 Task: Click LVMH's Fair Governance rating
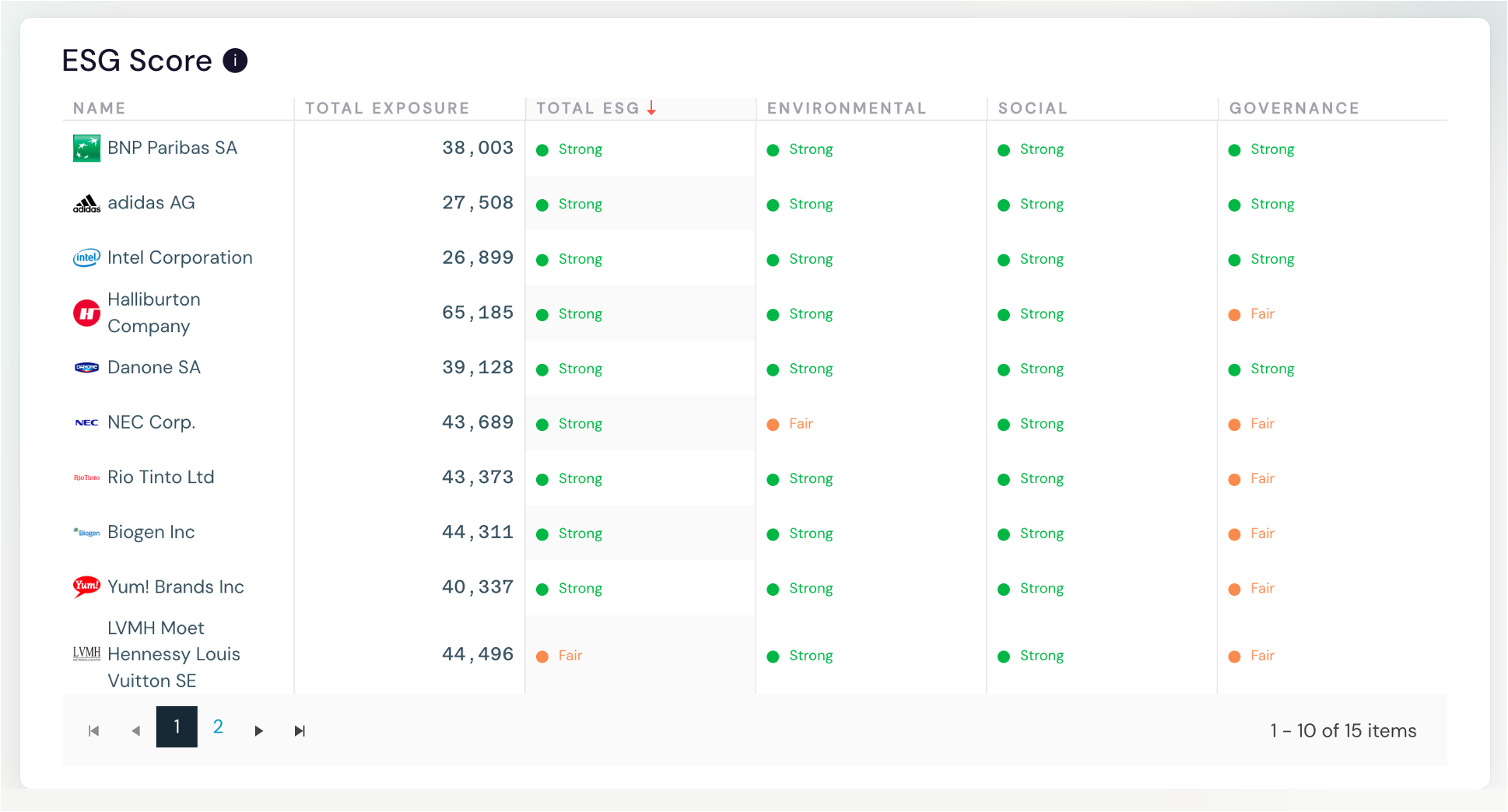(1251, 656)
